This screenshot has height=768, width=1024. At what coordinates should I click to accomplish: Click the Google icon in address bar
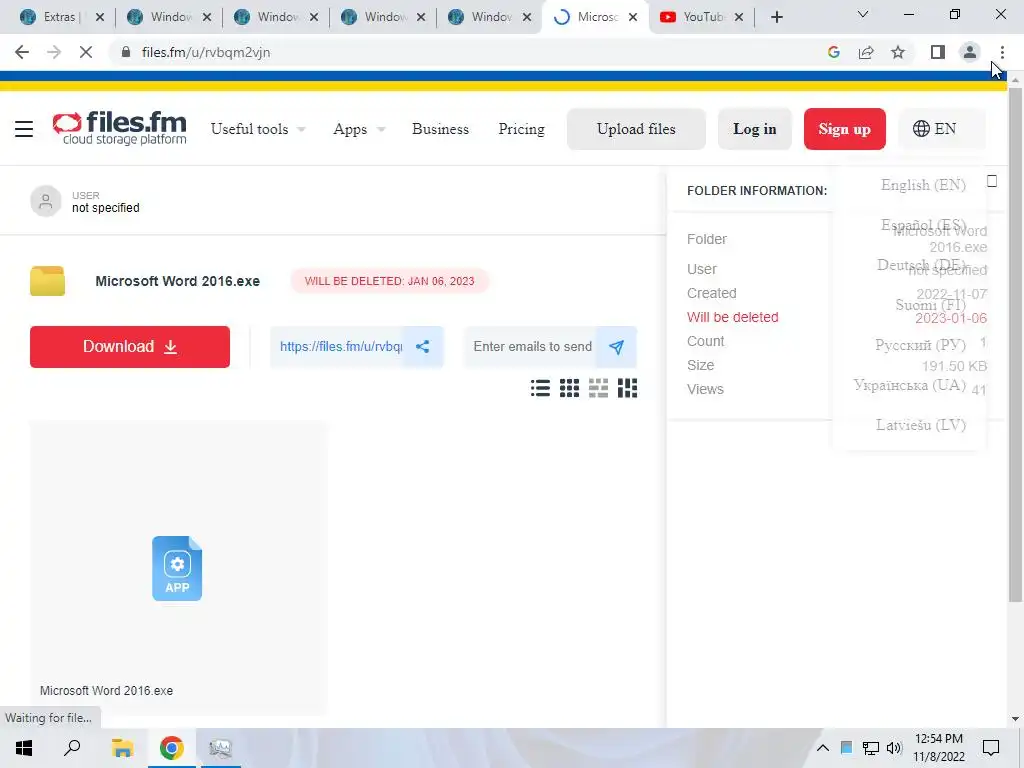point(833,52)
